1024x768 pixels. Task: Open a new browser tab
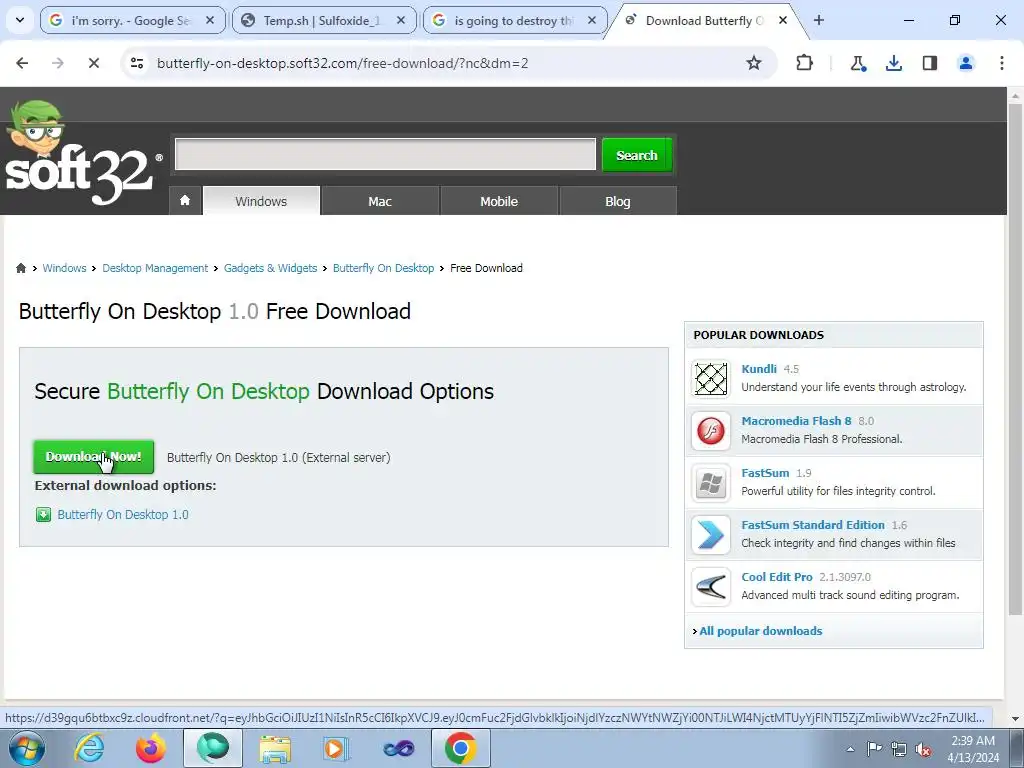819,20
